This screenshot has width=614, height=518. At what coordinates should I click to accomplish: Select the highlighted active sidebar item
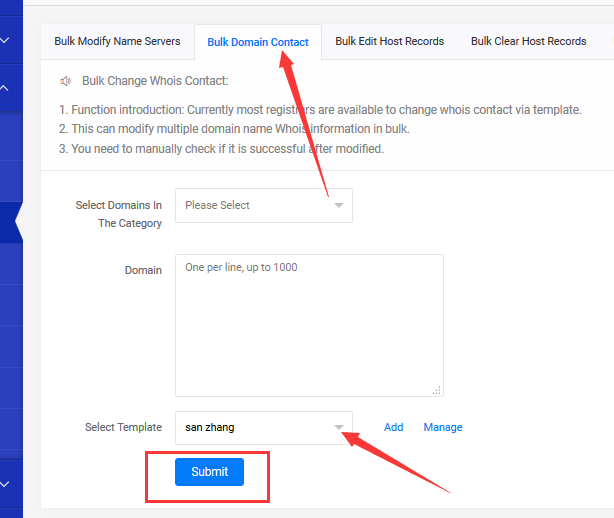coord(11,222)
